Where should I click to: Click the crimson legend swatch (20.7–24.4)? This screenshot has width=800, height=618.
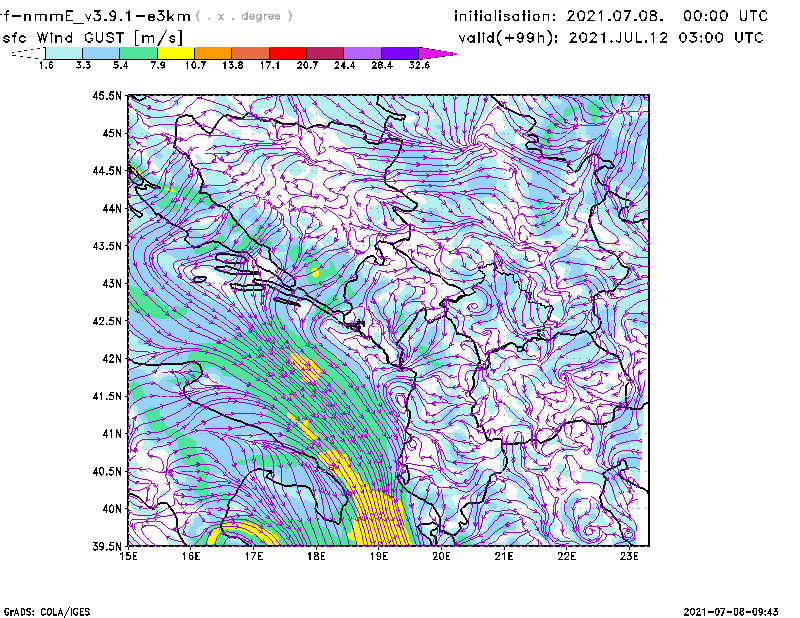[325, 53]
